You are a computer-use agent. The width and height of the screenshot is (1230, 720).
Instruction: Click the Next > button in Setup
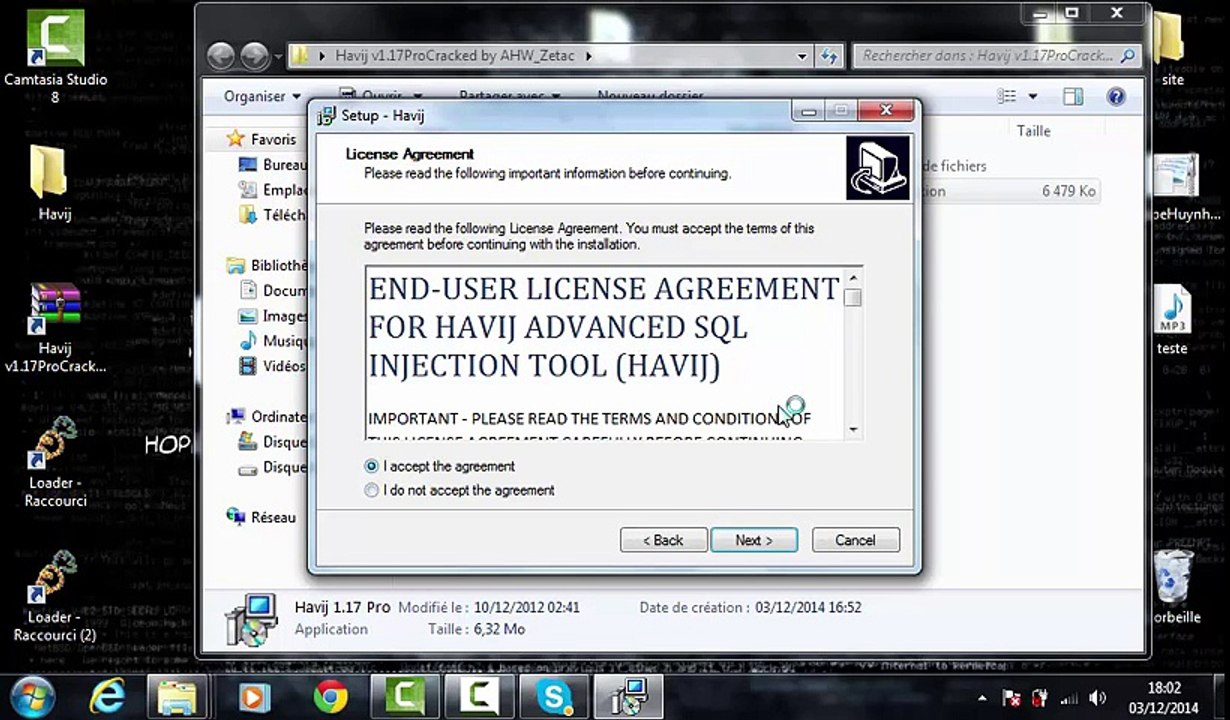[x=754, y=540]
